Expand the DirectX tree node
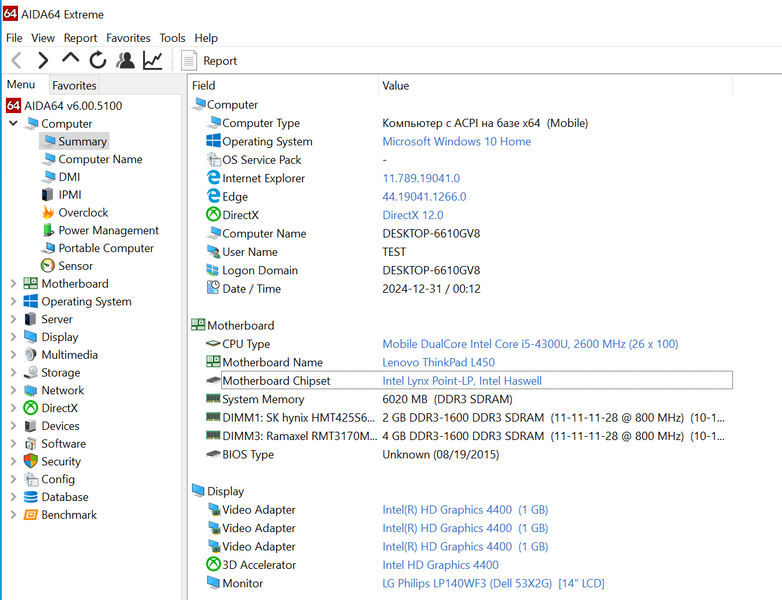 point(13,408)
